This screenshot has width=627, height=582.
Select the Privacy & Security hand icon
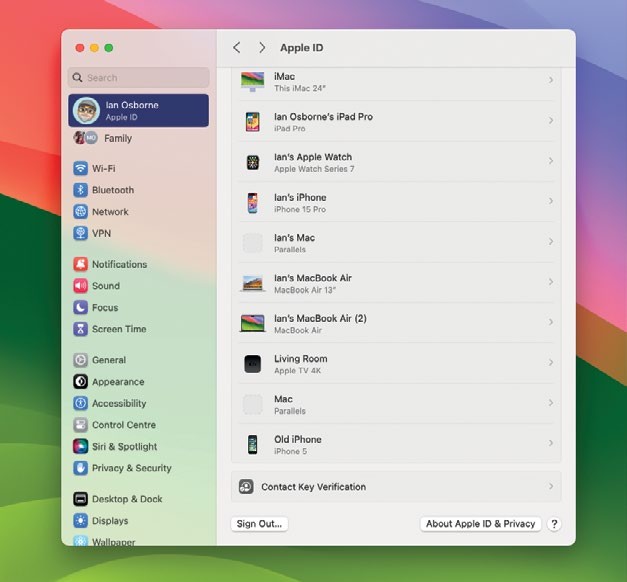(80, 468)
